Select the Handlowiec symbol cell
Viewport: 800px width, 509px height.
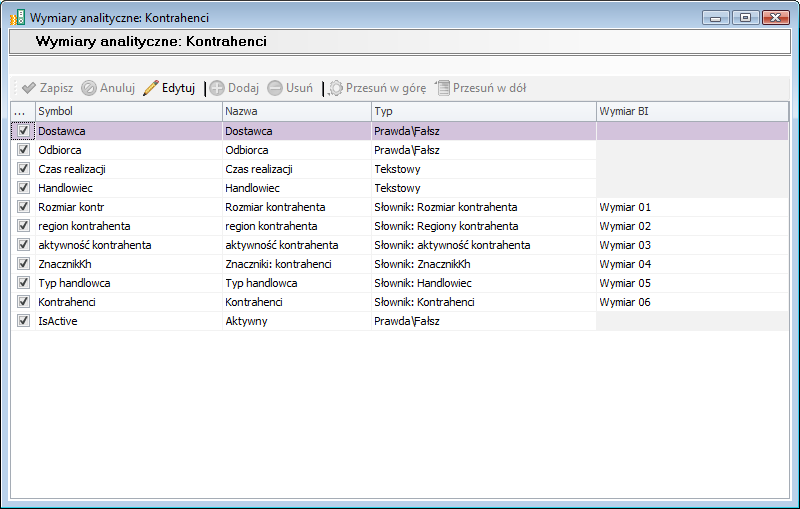click(x=129, y=188)
